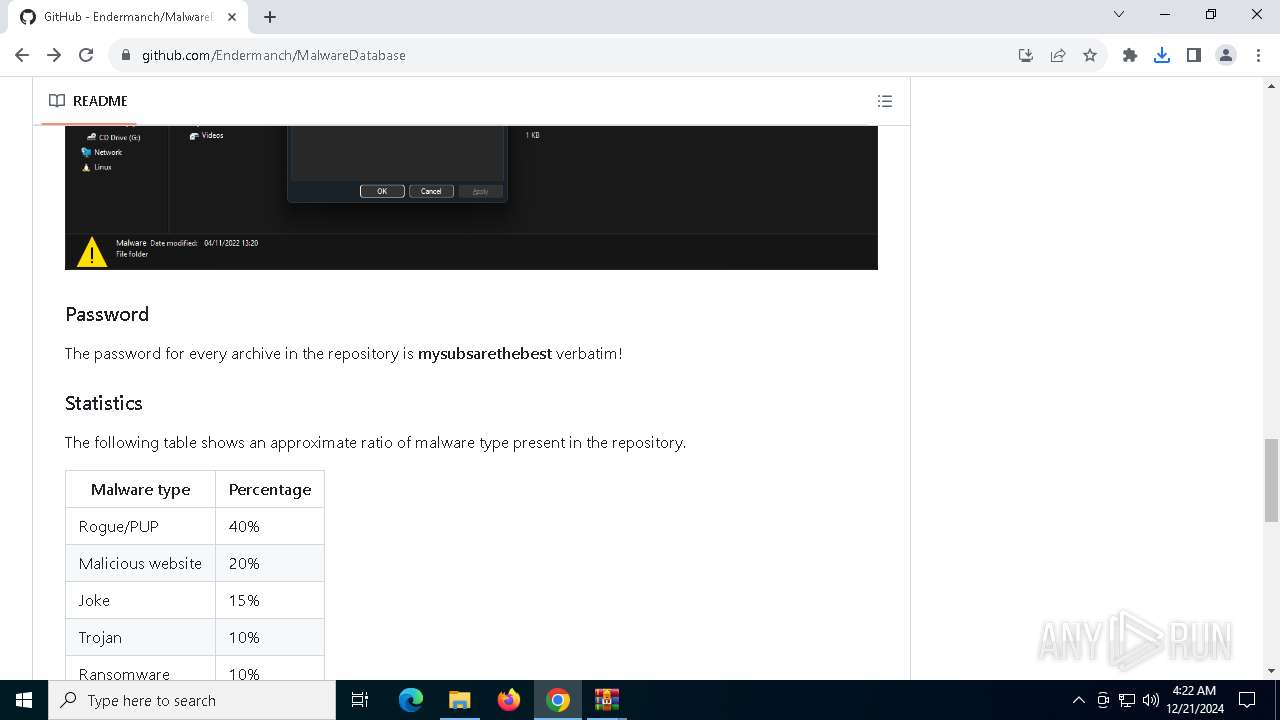Select the mysubsarethebest password text
The image size is (1280, 720).
tap(485, 354)
